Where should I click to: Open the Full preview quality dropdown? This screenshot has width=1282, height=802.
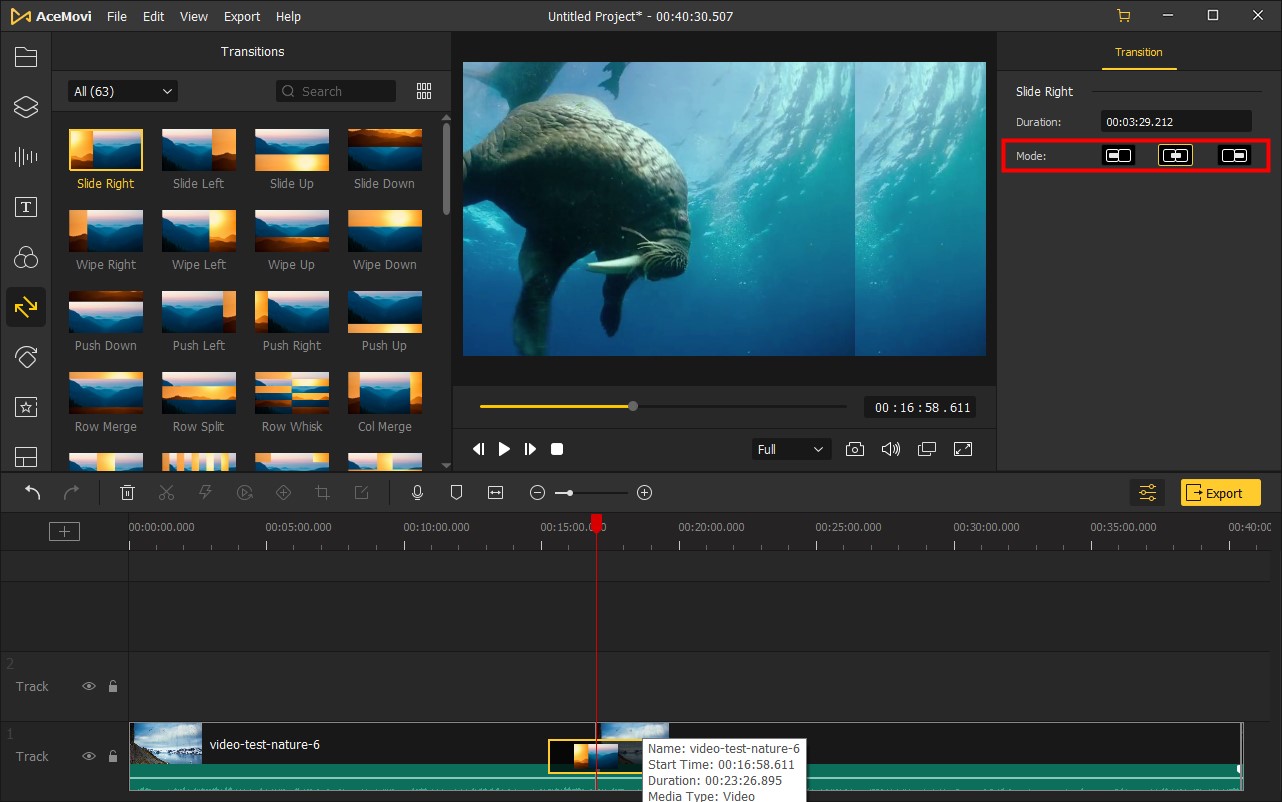[790, 450]
